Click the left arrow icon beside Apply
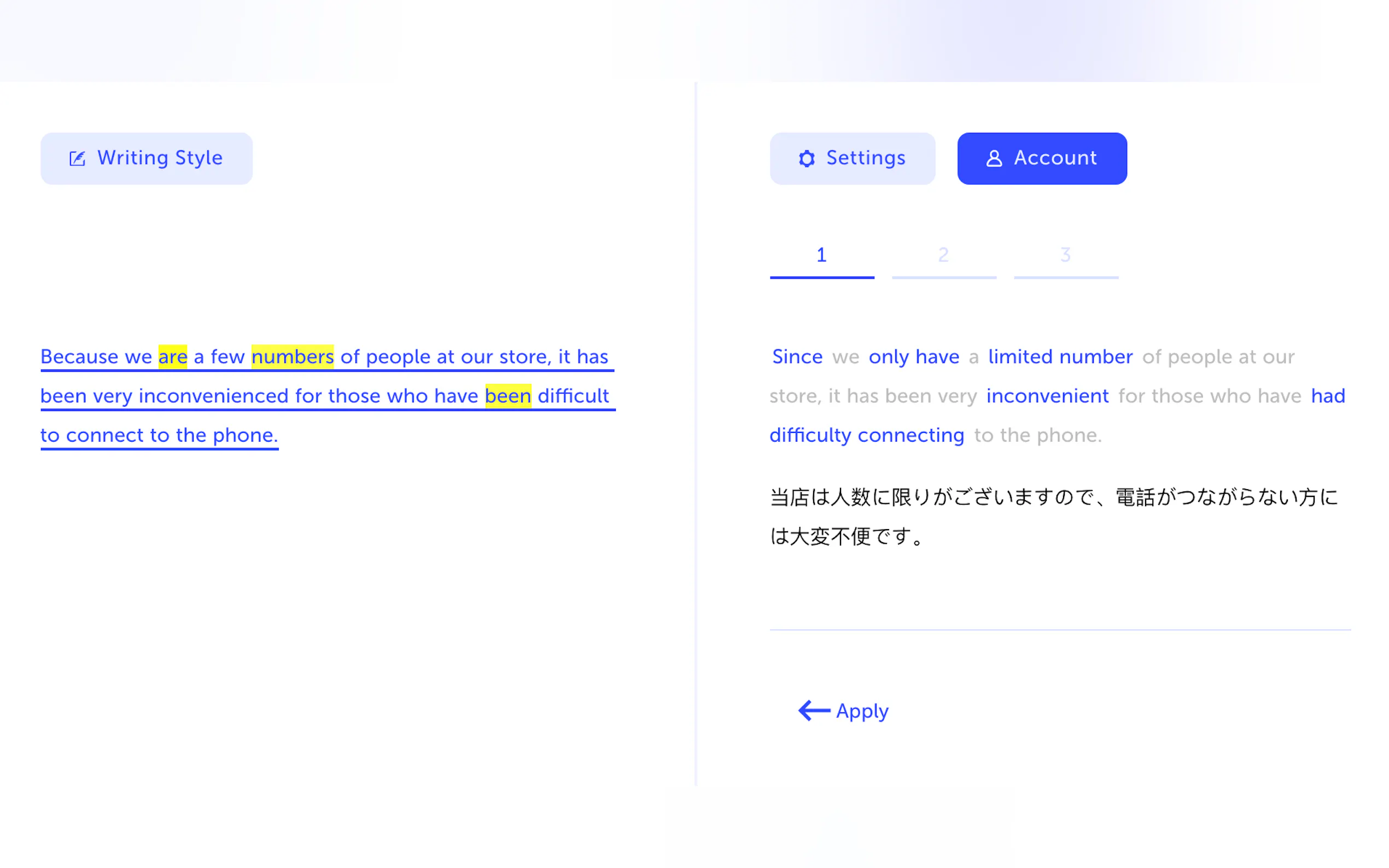This screenshot has width=1389, height=868. pyautogui.click(x=814, y=711)
